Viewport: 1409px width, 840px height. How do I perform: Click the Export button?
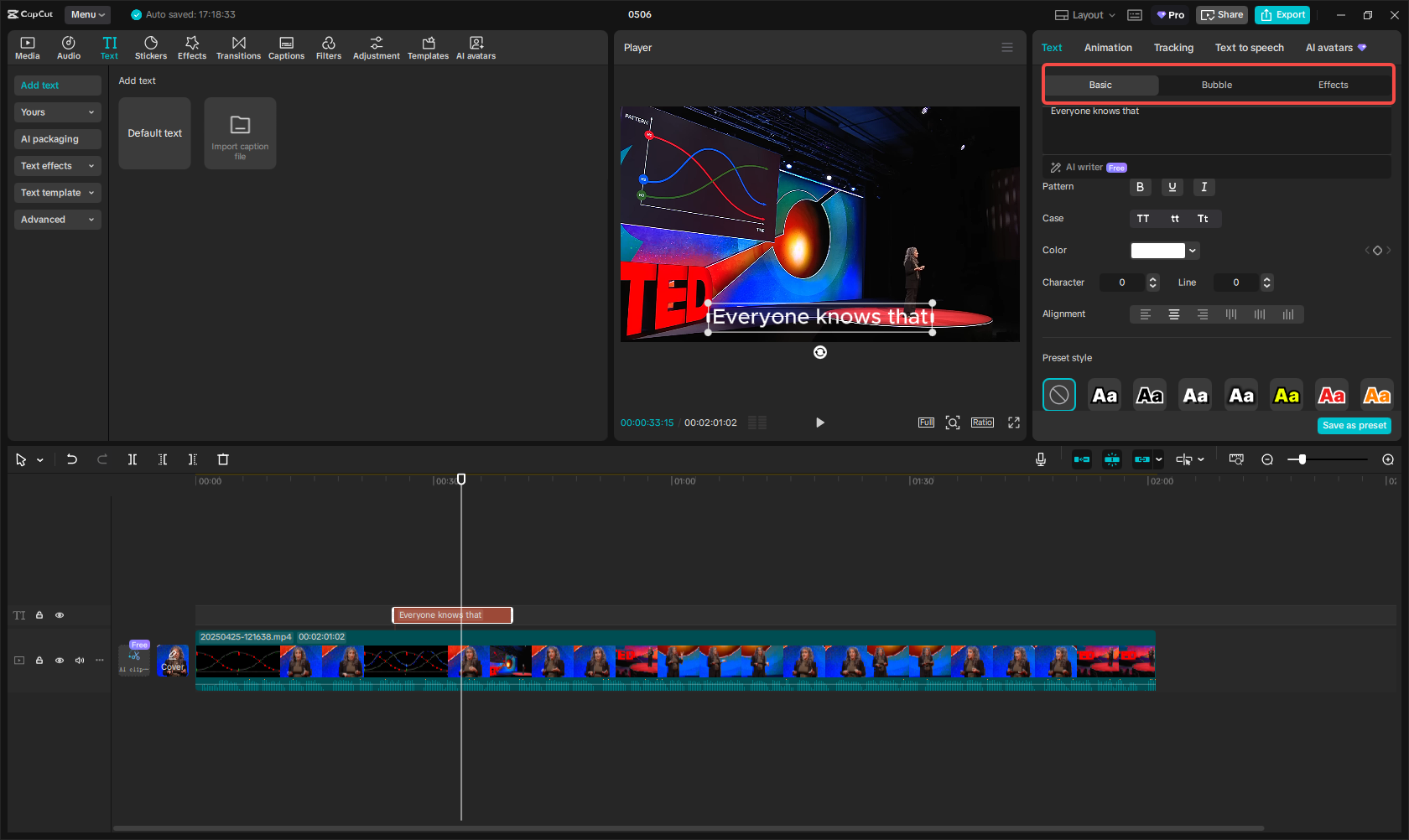1282,14
